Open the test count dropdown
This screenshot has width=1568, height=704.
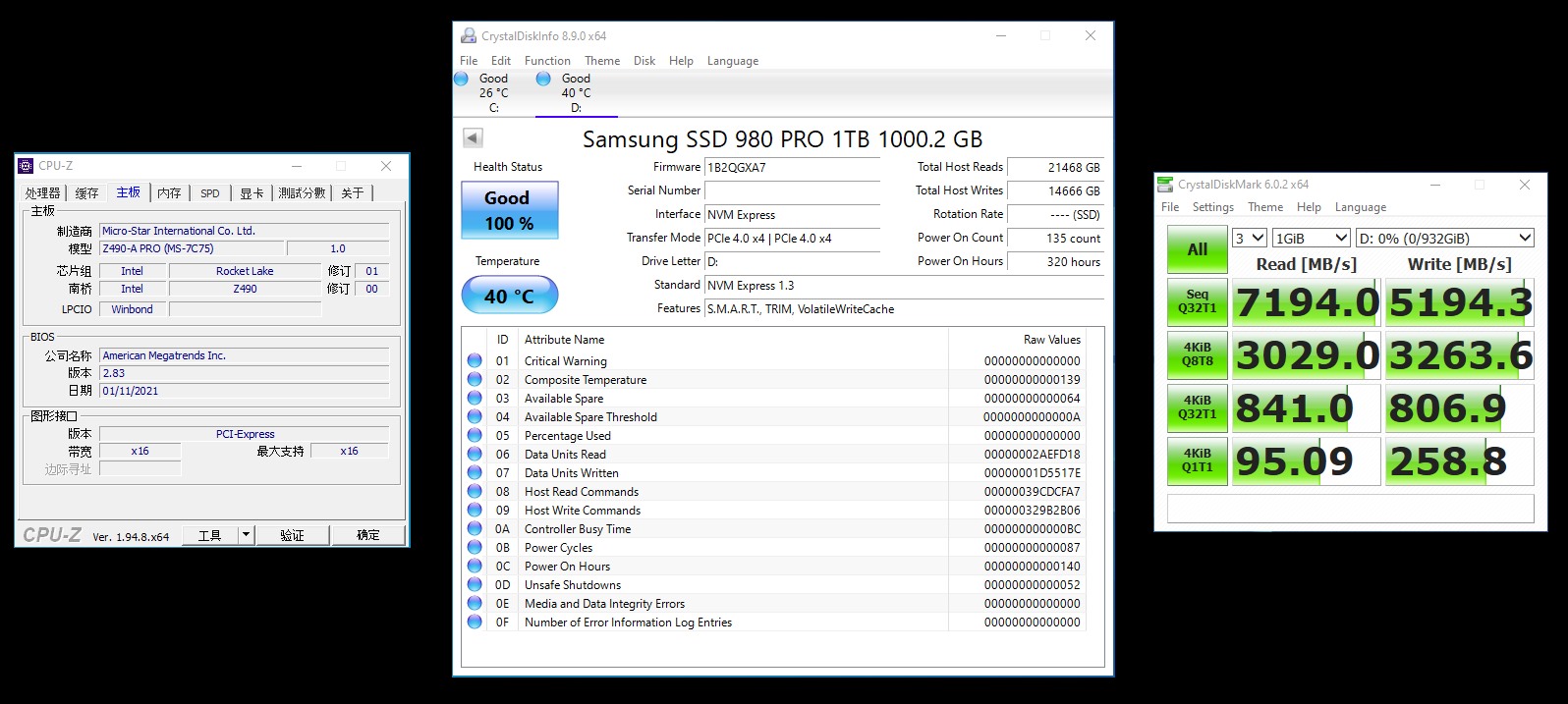(1249, 238)
